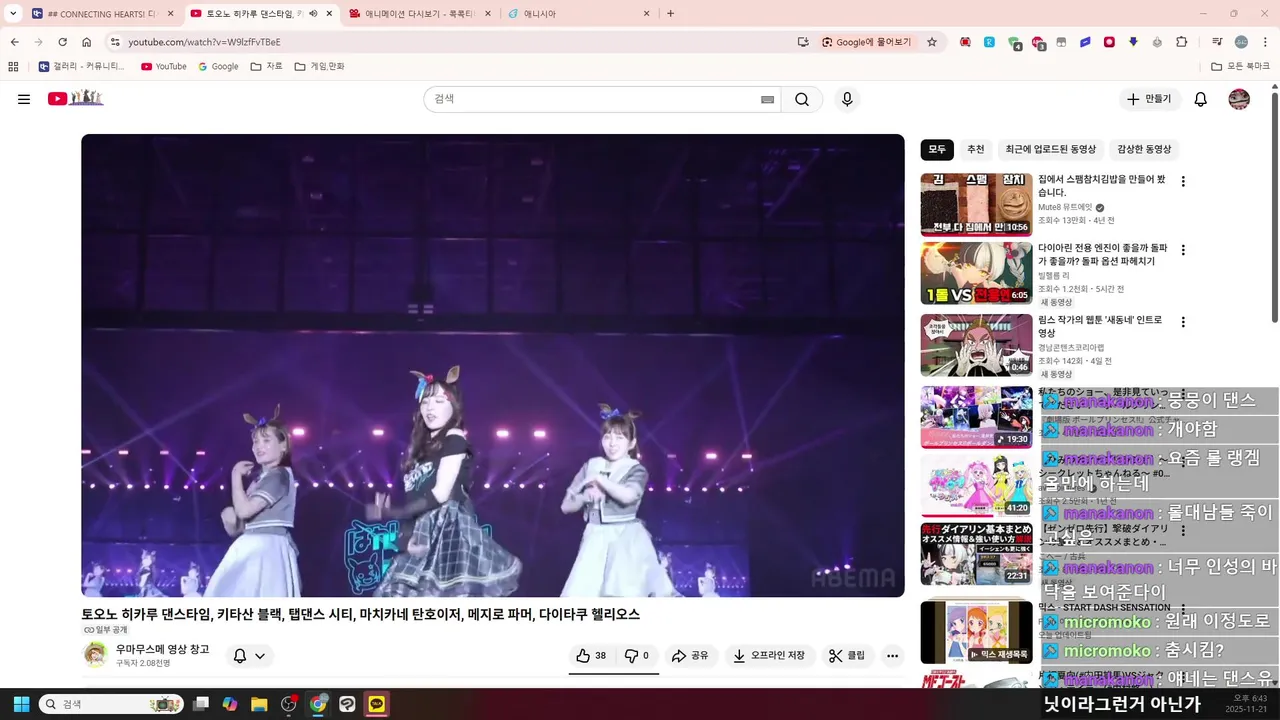Select the 추천 filter chip
Viewport: 1280px width, 720px height.
click(x=975, y=149)
